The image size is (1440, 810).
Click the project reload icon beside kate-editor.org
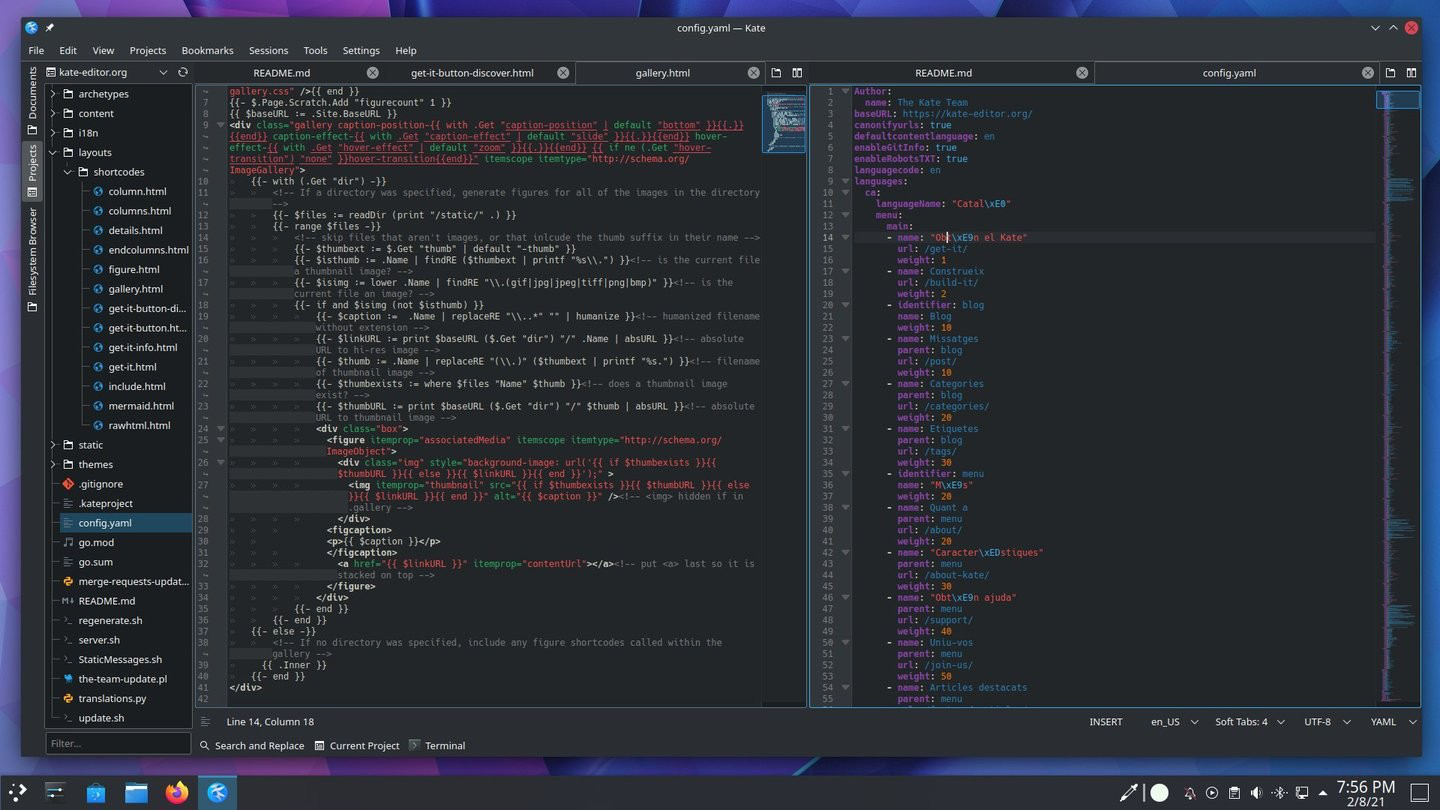183,73
